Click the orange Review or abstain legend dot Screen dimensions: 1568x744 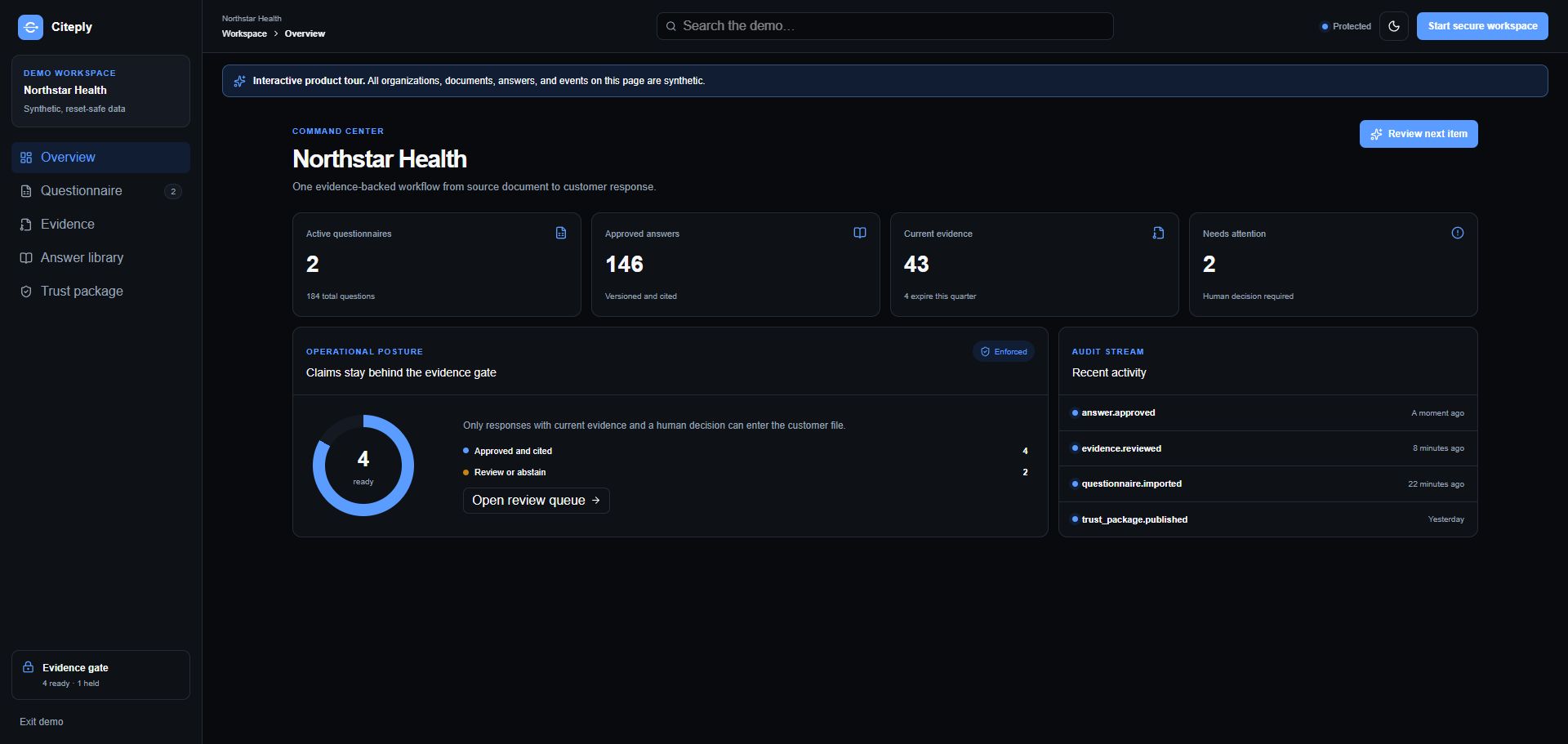coord(465,472)
